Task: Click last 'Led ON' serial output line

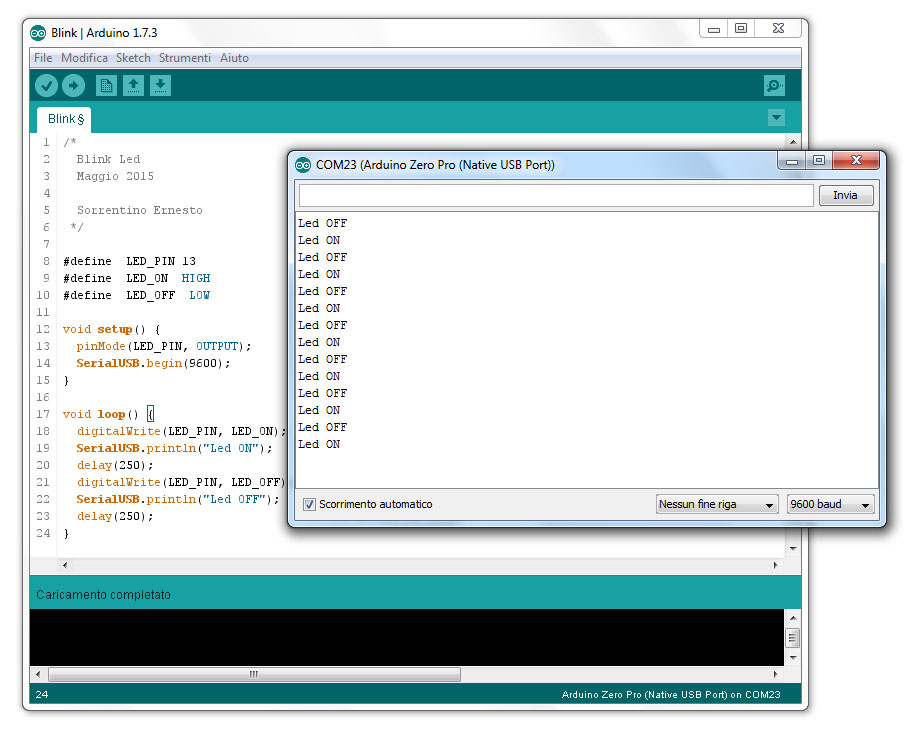Action: [319, 444]
